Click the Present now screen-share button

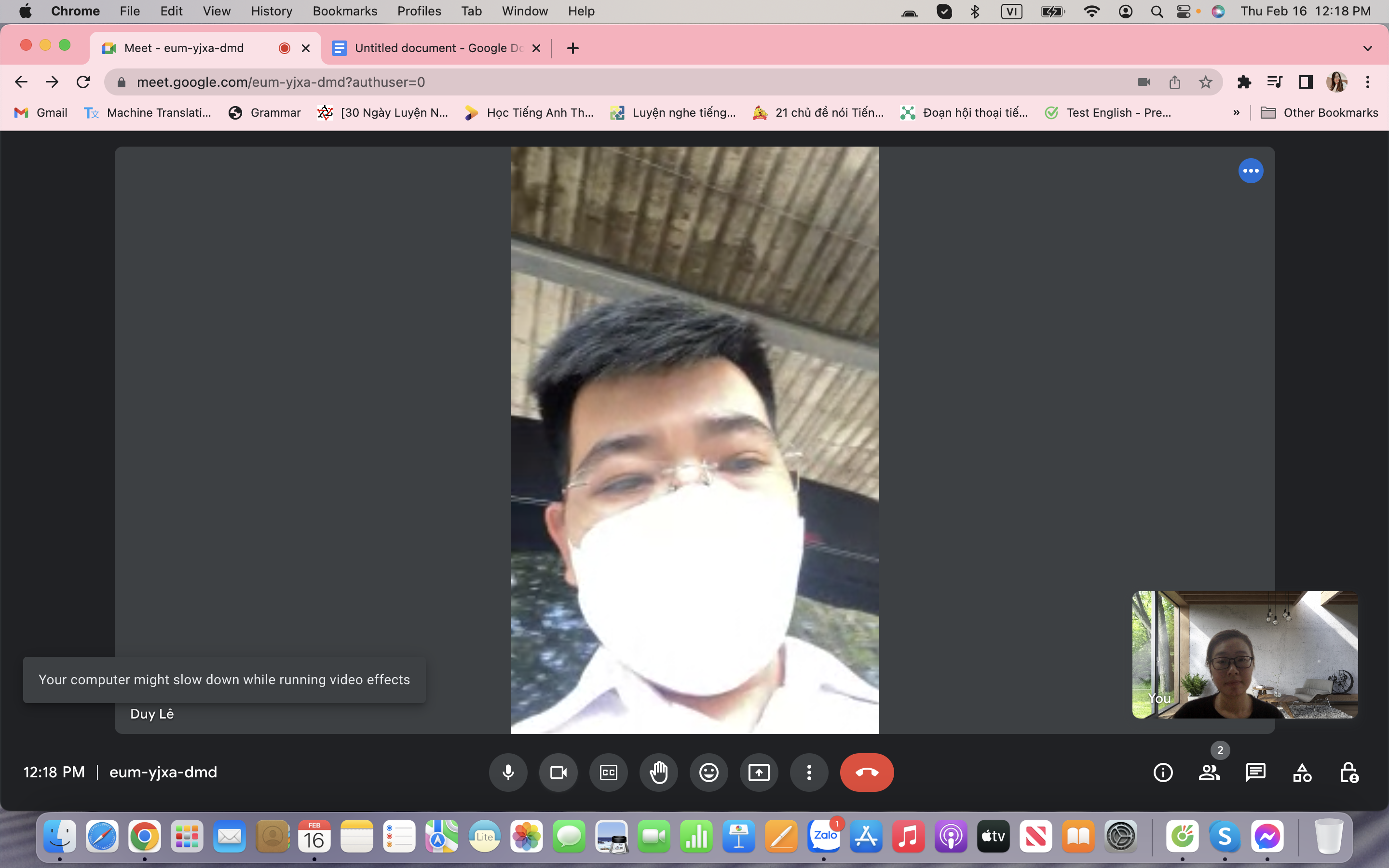[x=759, y=772]
